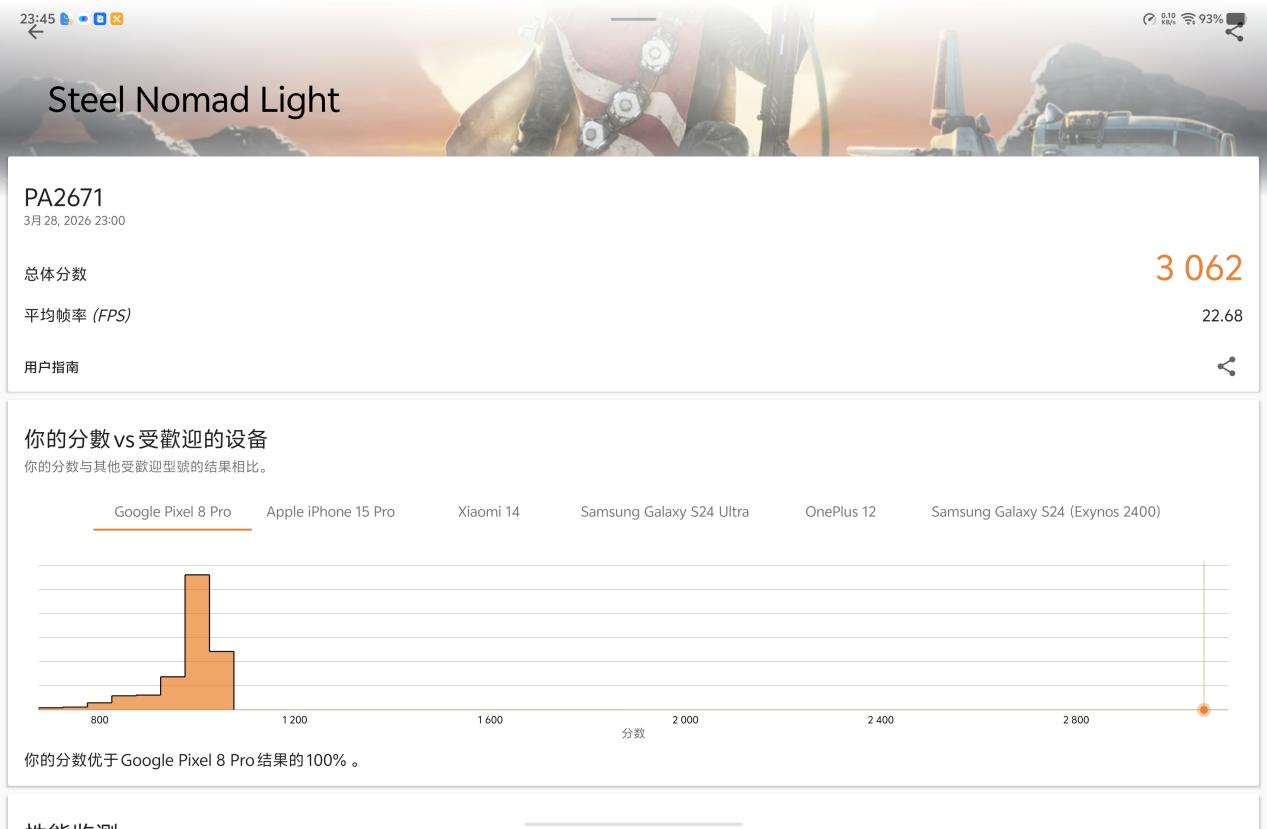Open the Samsung Galaxy S24 (Exynos 2400) tab

[x=1046, y=512]
